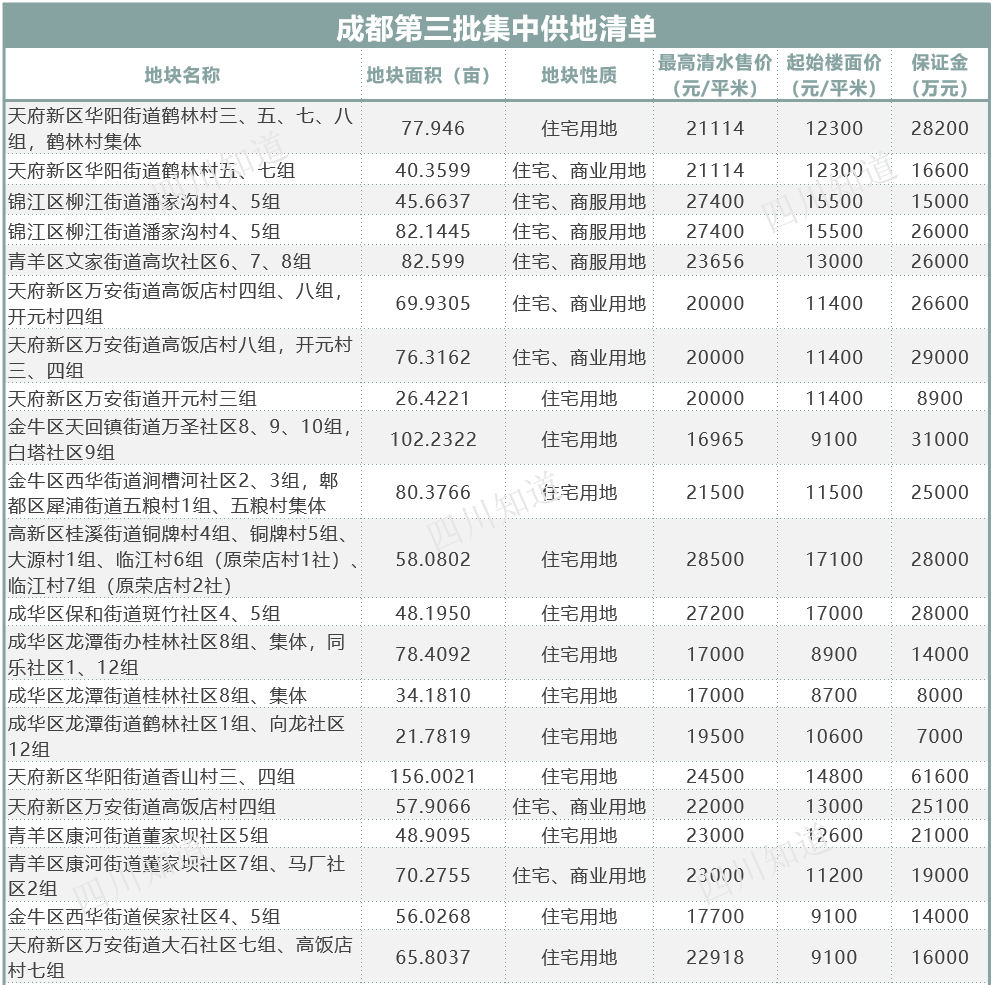Select deposit value 16600
Image resolution: width=994 pixels, height=985 pixels.
[939, 170]
